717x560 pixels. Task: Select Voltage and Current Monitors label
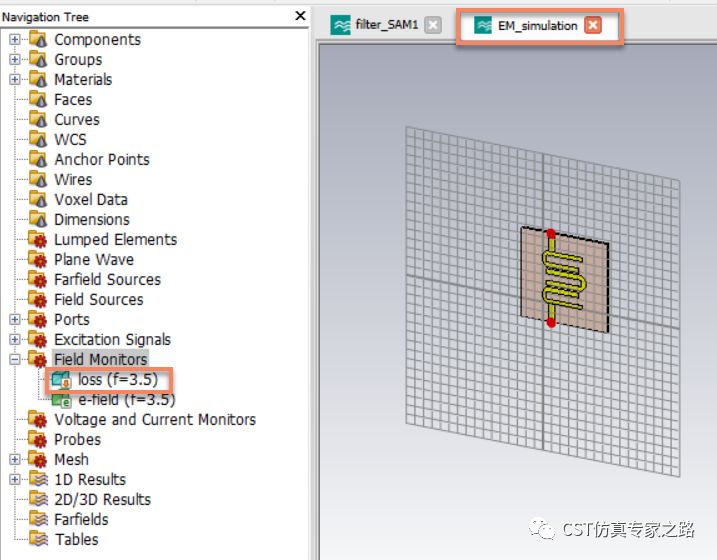pos(155,419)
